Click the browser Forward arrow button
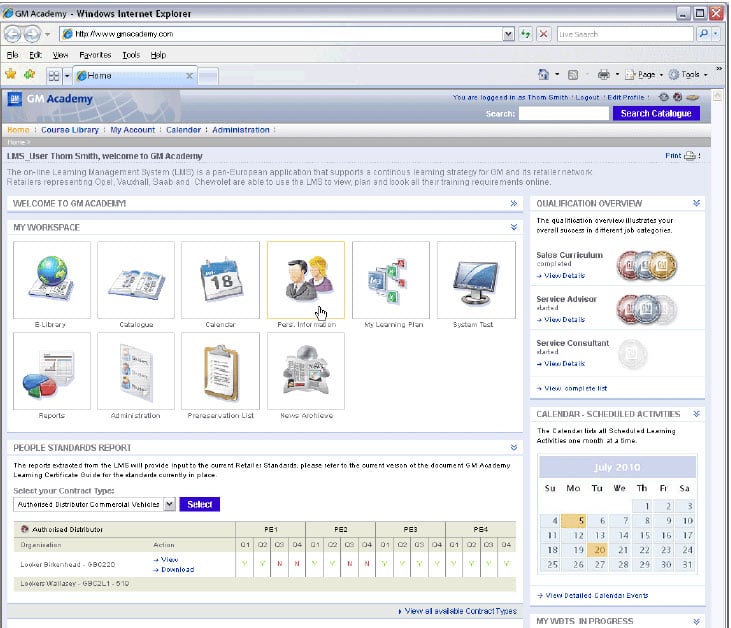 pyautogui.click(x=32, y=34)
